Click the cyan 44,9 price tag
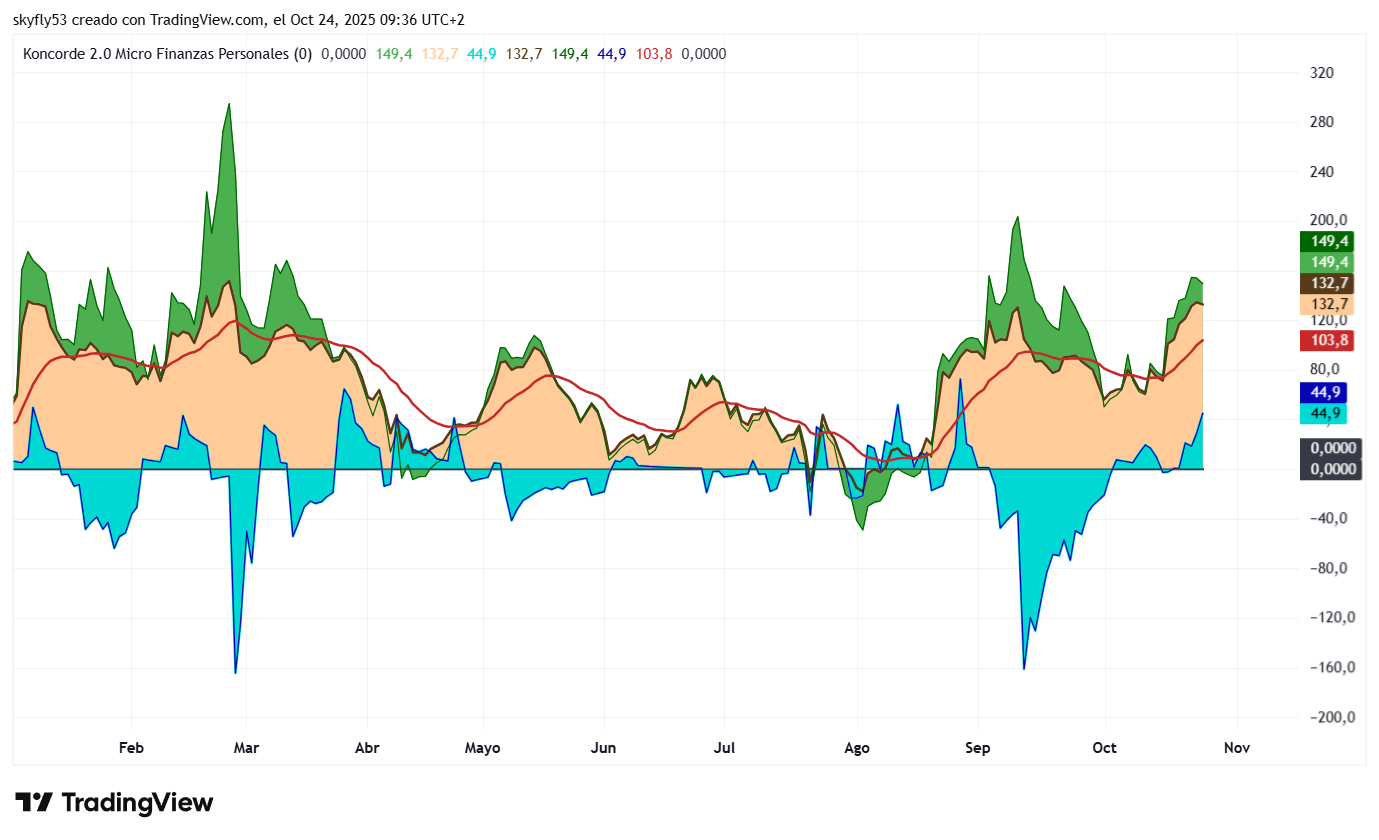 pos(1323,413)
